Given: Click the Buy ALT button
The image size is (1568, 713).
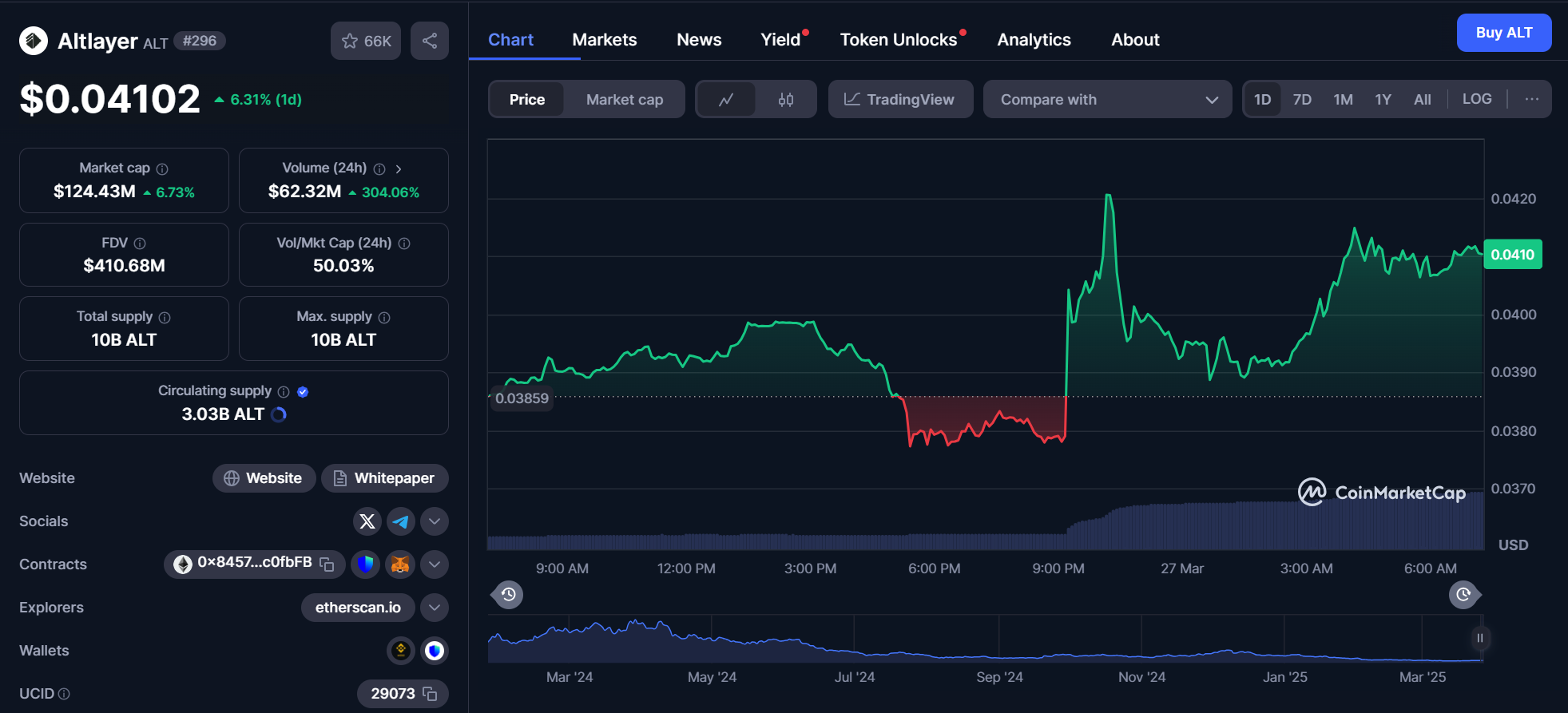Looking at the screenshot, I should [1503, 33].
